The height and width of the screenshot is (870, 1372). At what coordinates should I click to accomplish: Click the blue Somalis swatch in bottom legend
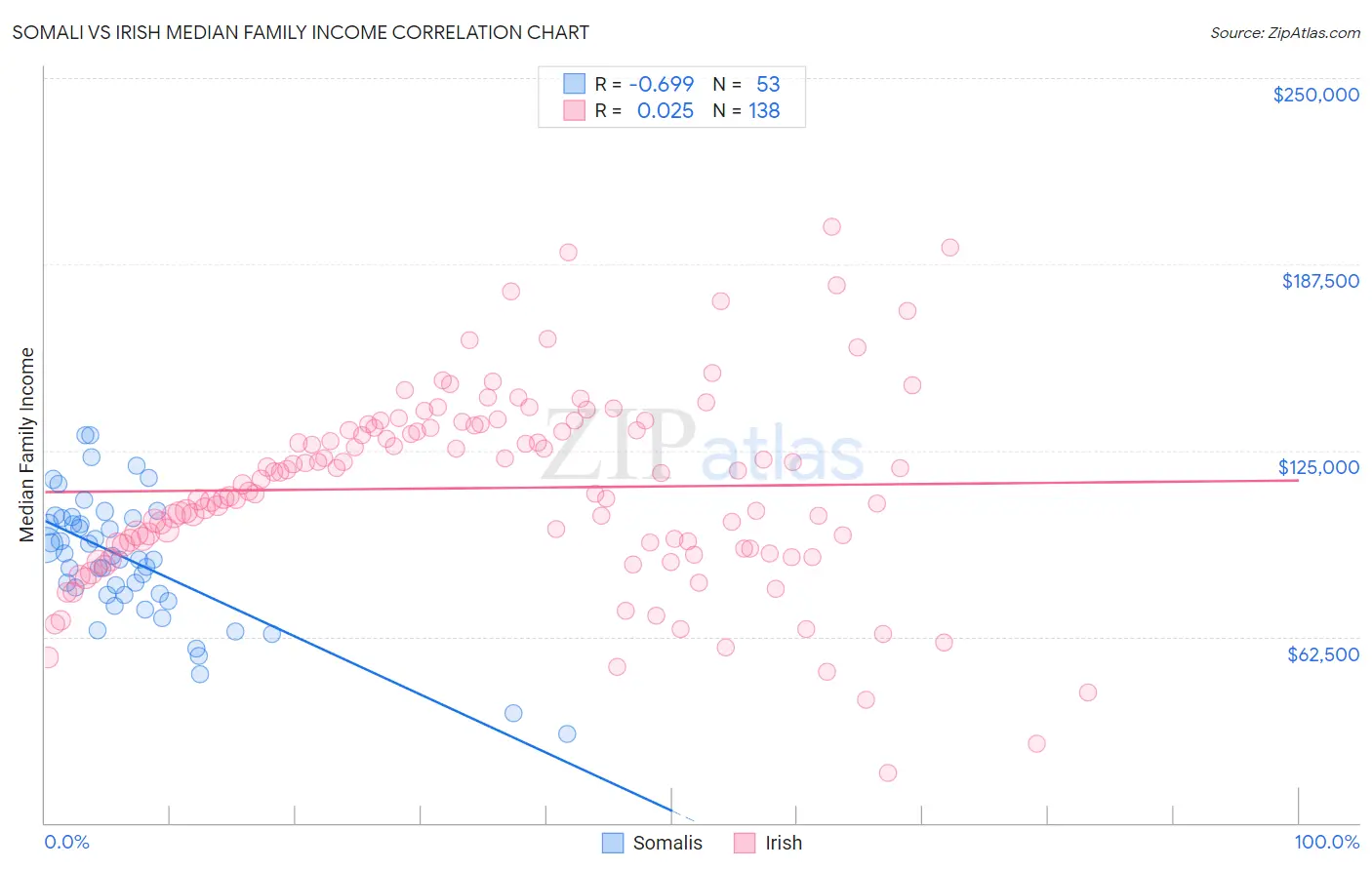[613, 843]
